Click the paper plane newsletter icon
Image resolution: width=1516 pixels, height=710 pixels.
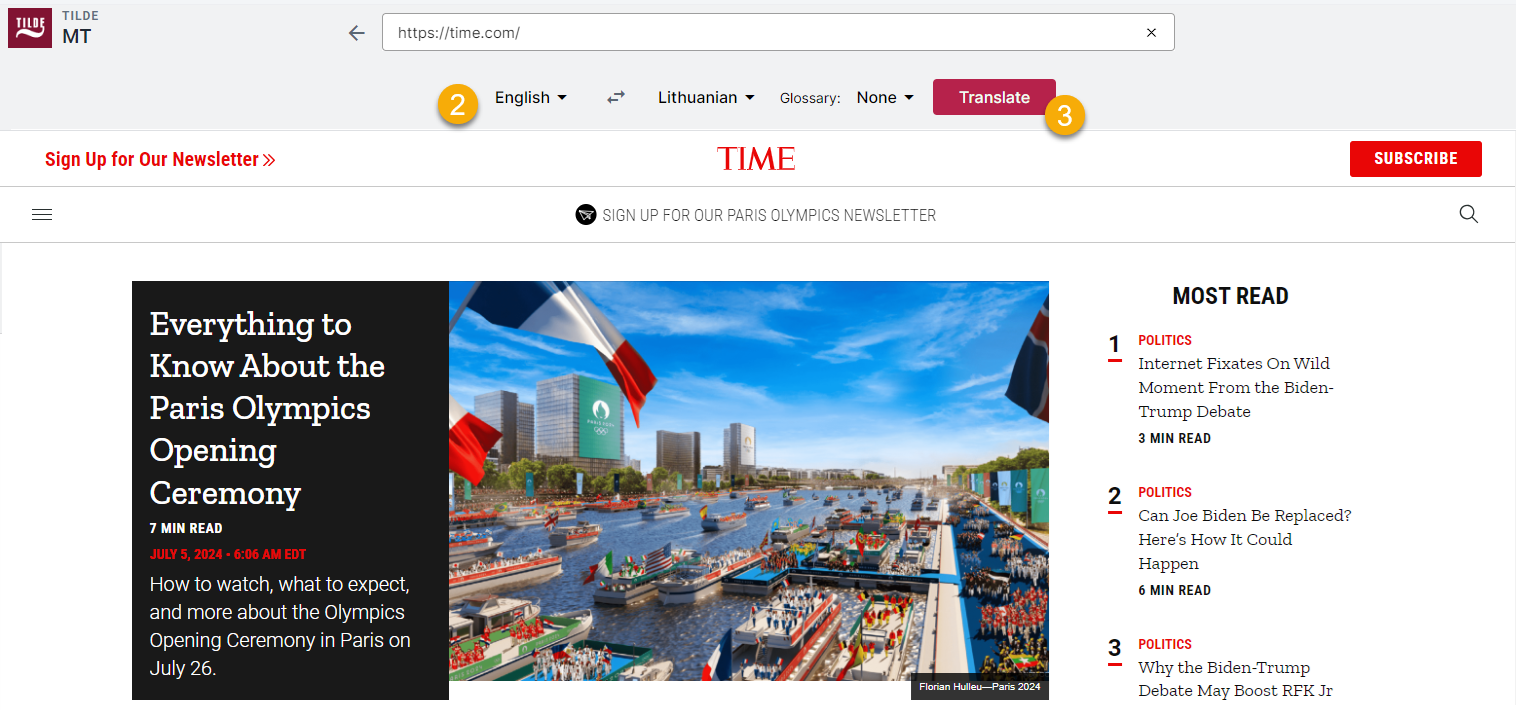pos(586,214)
